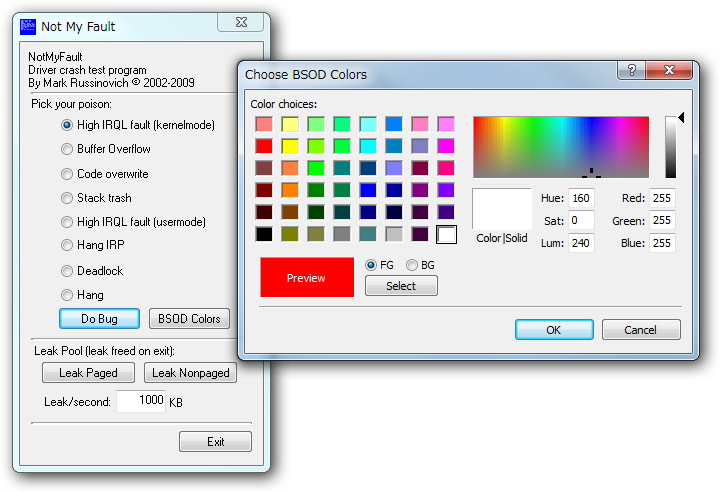Click the Not My Fault app icon in the title bar
Screen dimensions: 720x493
coord(28,27)
